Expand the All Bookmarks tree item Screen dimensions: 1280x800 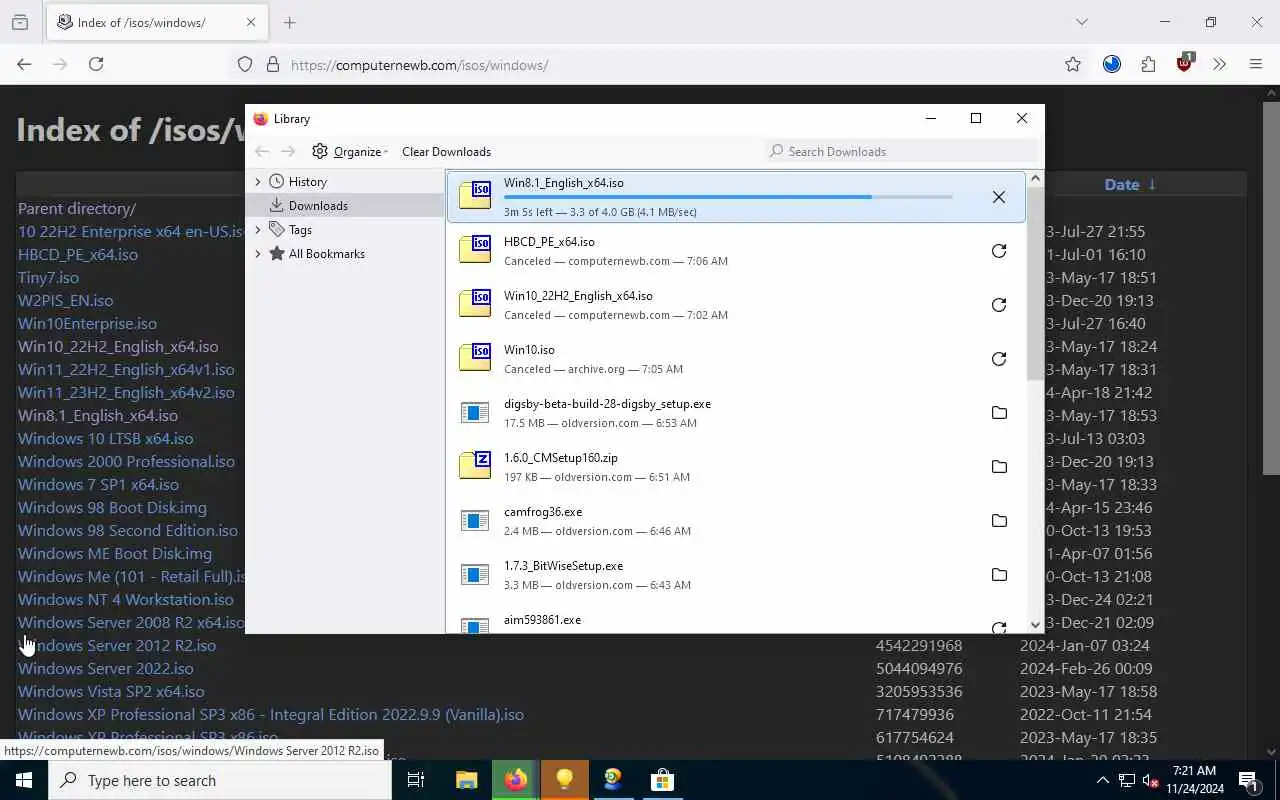258,254
